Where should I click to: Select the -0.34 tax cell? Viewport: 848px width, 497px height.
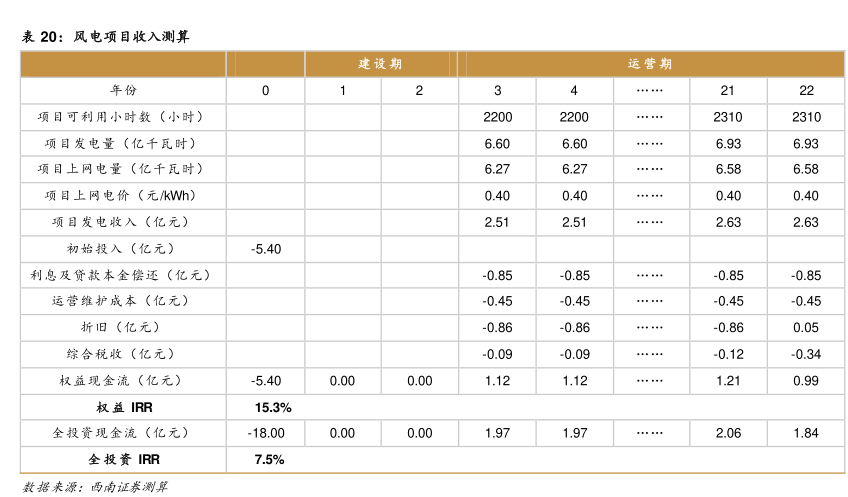coord(806,354)
